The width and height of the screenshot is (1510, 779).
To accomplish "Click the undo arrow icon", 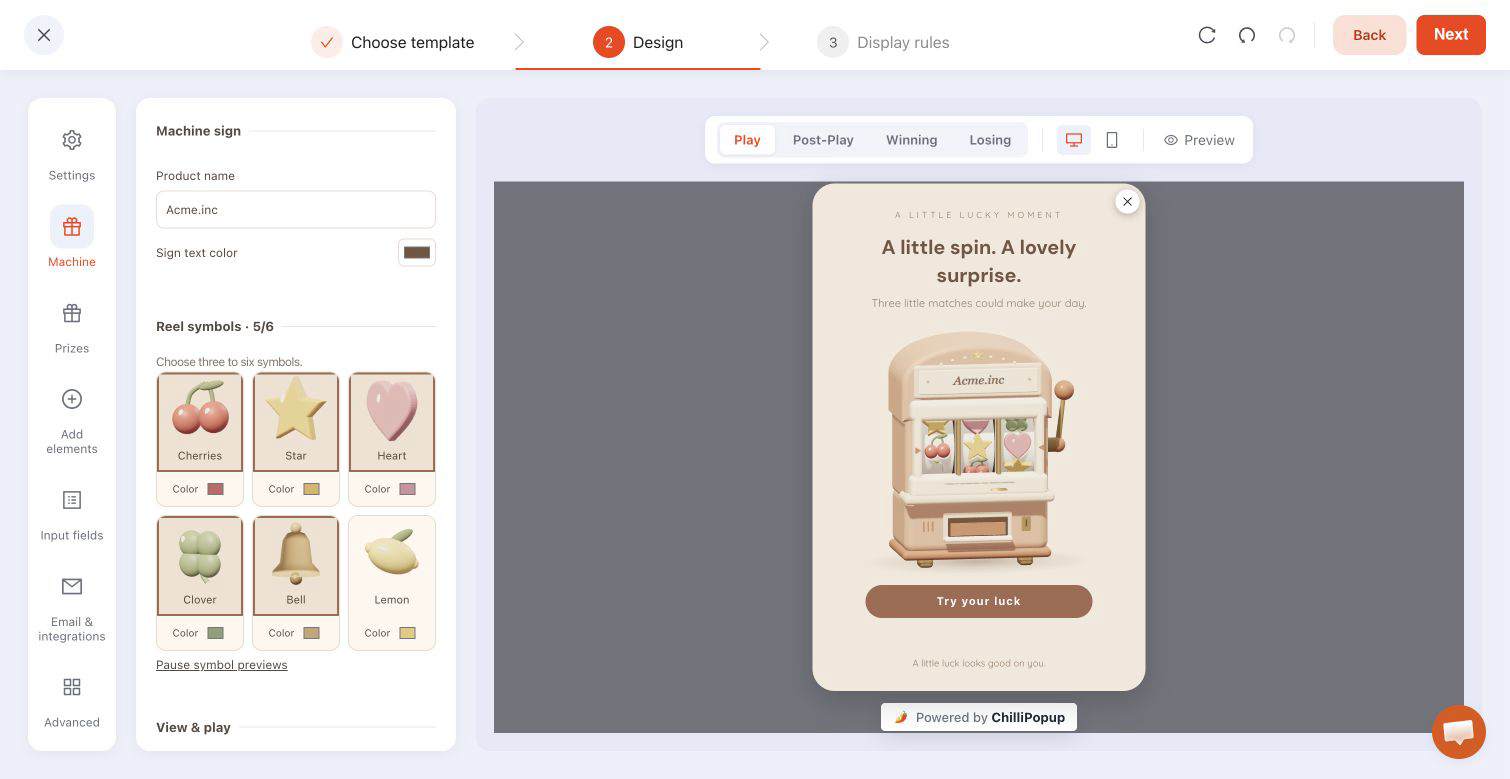I will pos(1247,35).
